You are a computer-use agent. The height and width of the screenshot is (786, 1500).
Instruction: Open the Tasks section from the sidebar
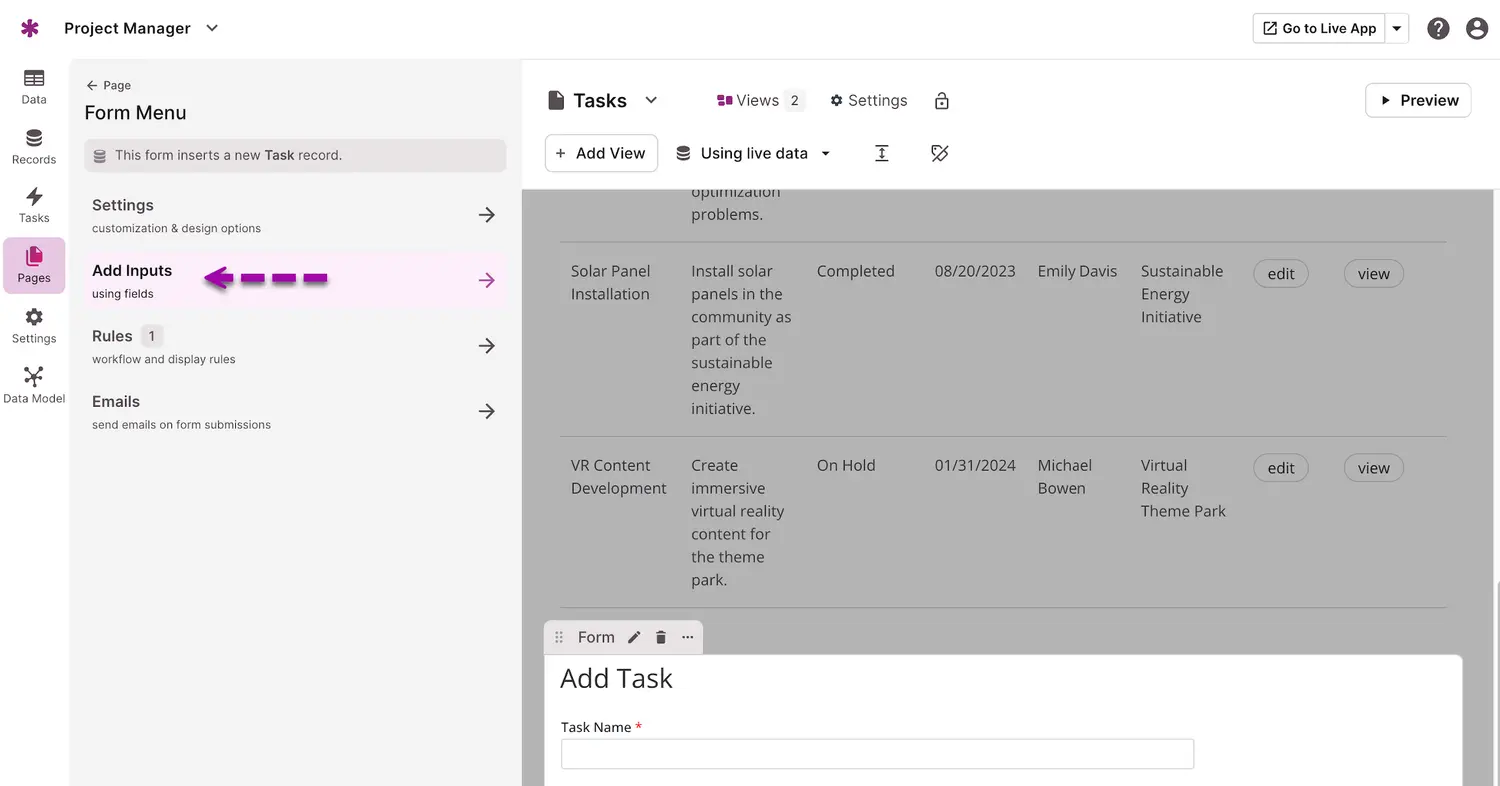(x=33, y=205)
